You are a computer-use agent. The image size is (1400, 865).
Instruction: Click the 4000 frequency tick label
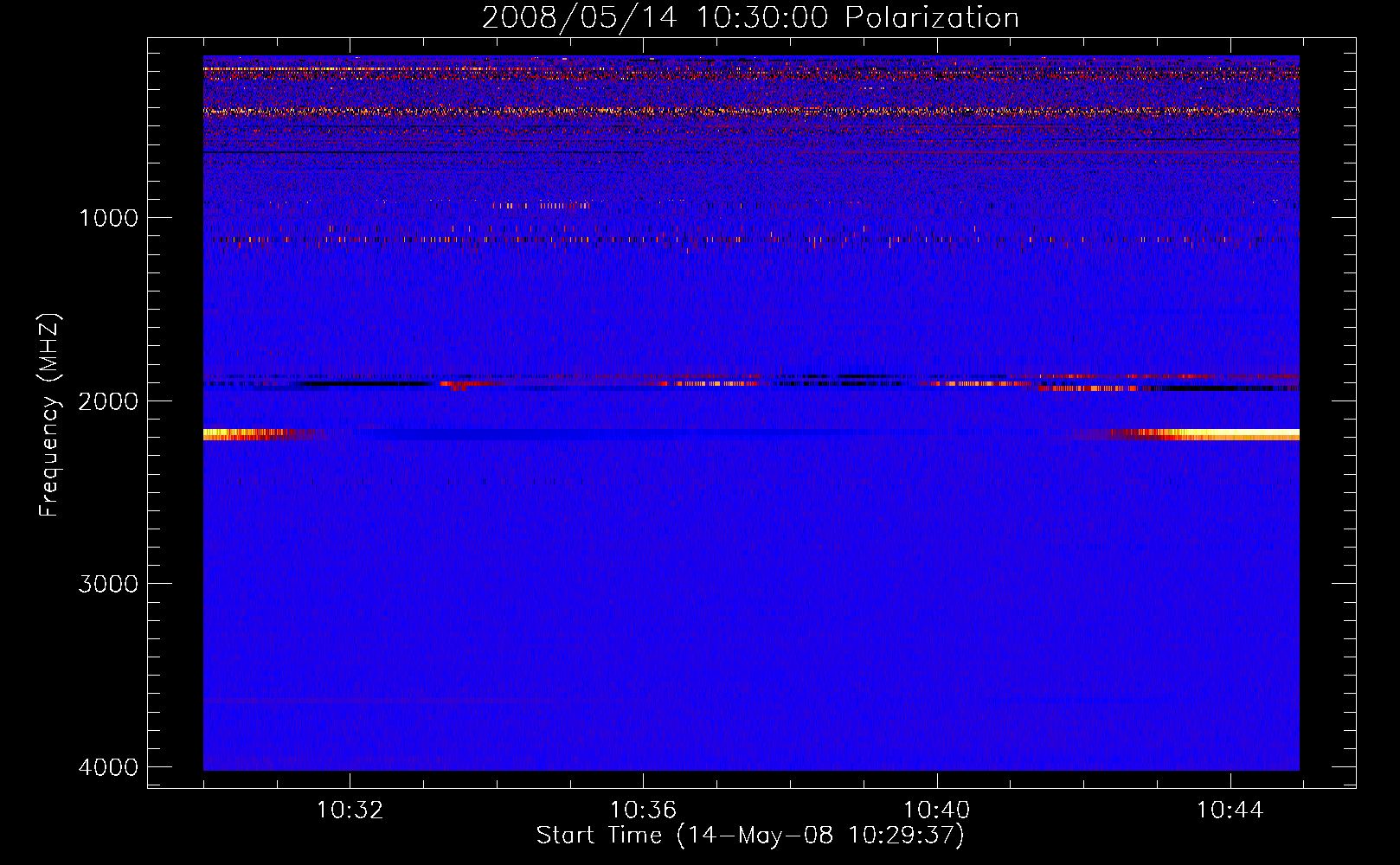tap(108, 767)
